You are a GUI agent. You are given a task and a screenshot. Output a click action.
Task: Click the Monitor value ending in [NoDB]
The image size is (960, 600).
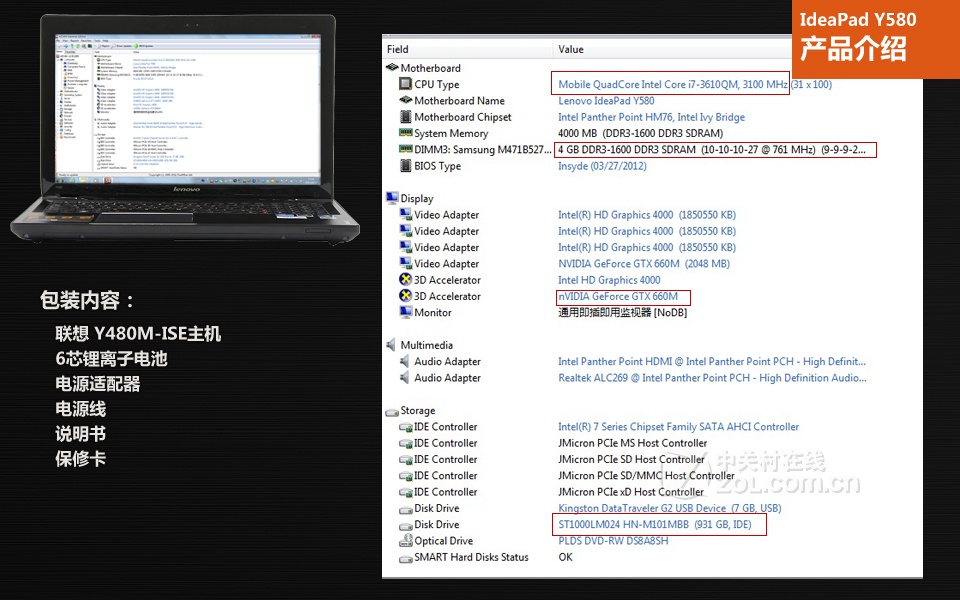pos(623,312)
